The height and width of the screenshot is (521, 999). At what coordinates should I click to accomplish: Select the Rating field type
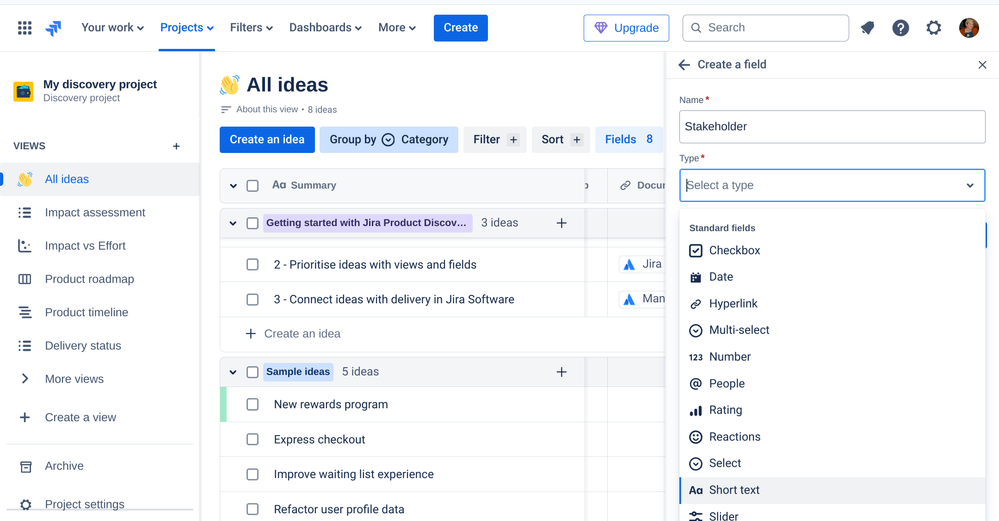tap(832, 410)
